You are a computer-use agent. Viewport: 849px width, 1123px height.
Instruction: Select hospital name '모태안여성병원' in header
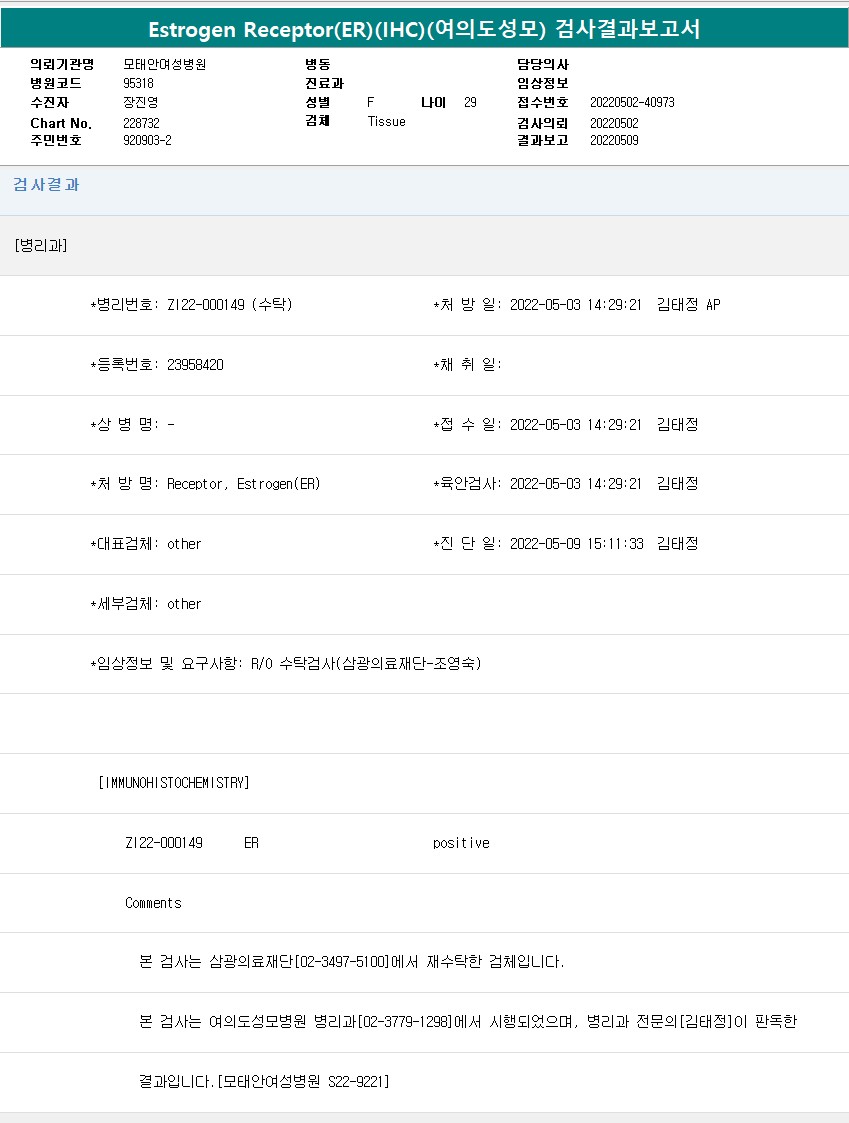coord(165,64)
